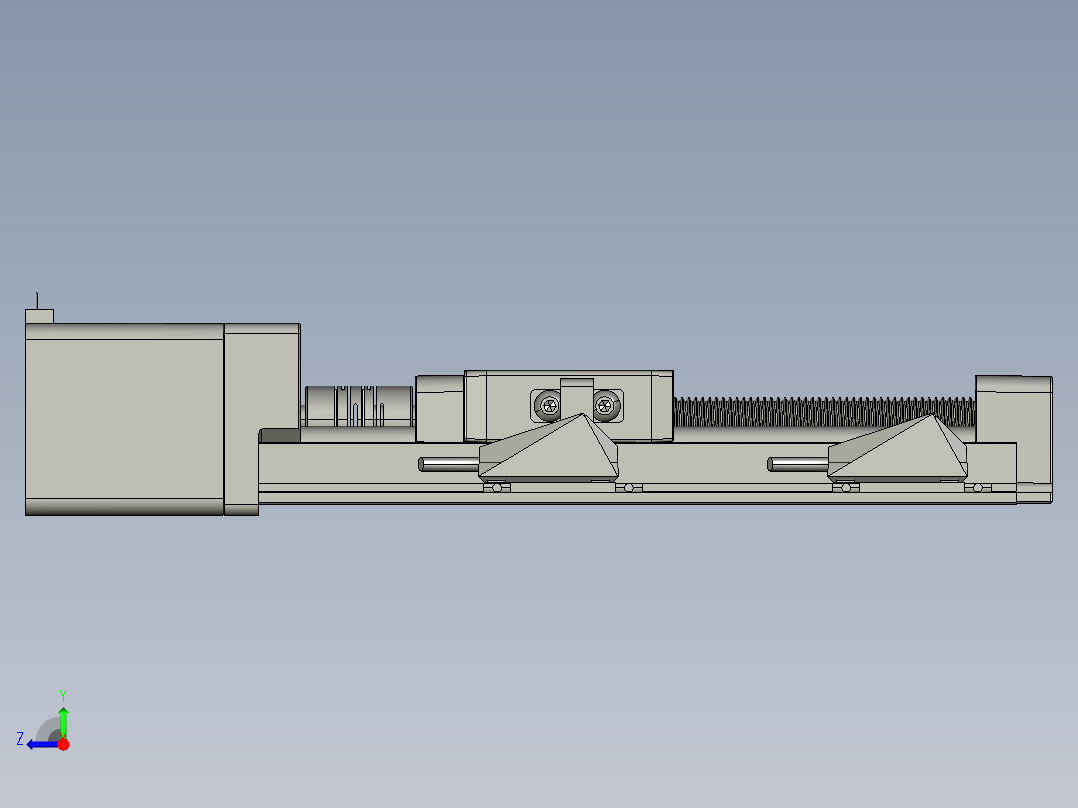Select the left wedge-shaped sensor bracket
Viewport: 1078px width, 808px height.
point(549,448)
